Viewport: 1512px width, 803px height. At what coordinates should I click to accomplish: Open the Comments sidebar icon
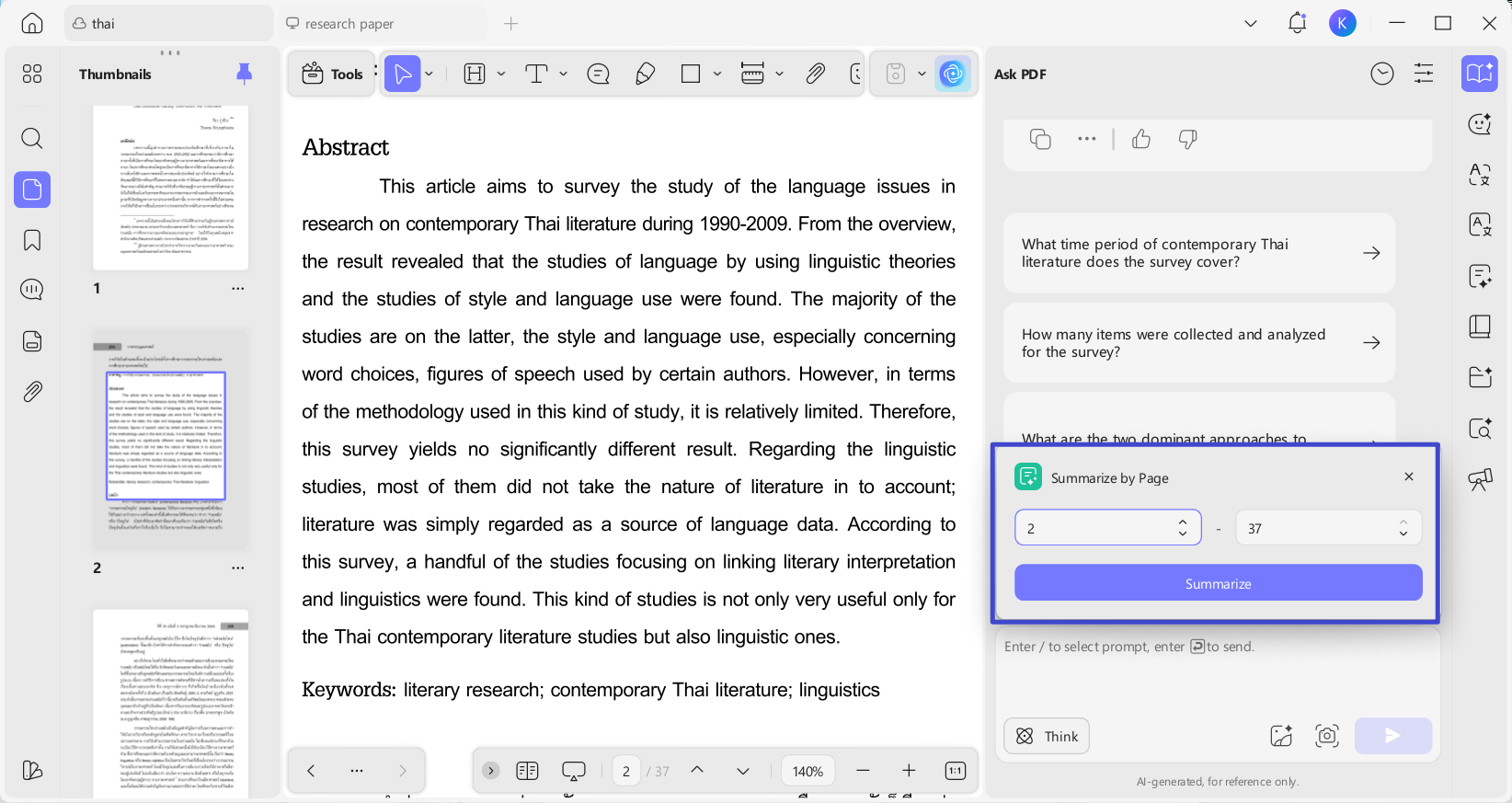(32, 290)
